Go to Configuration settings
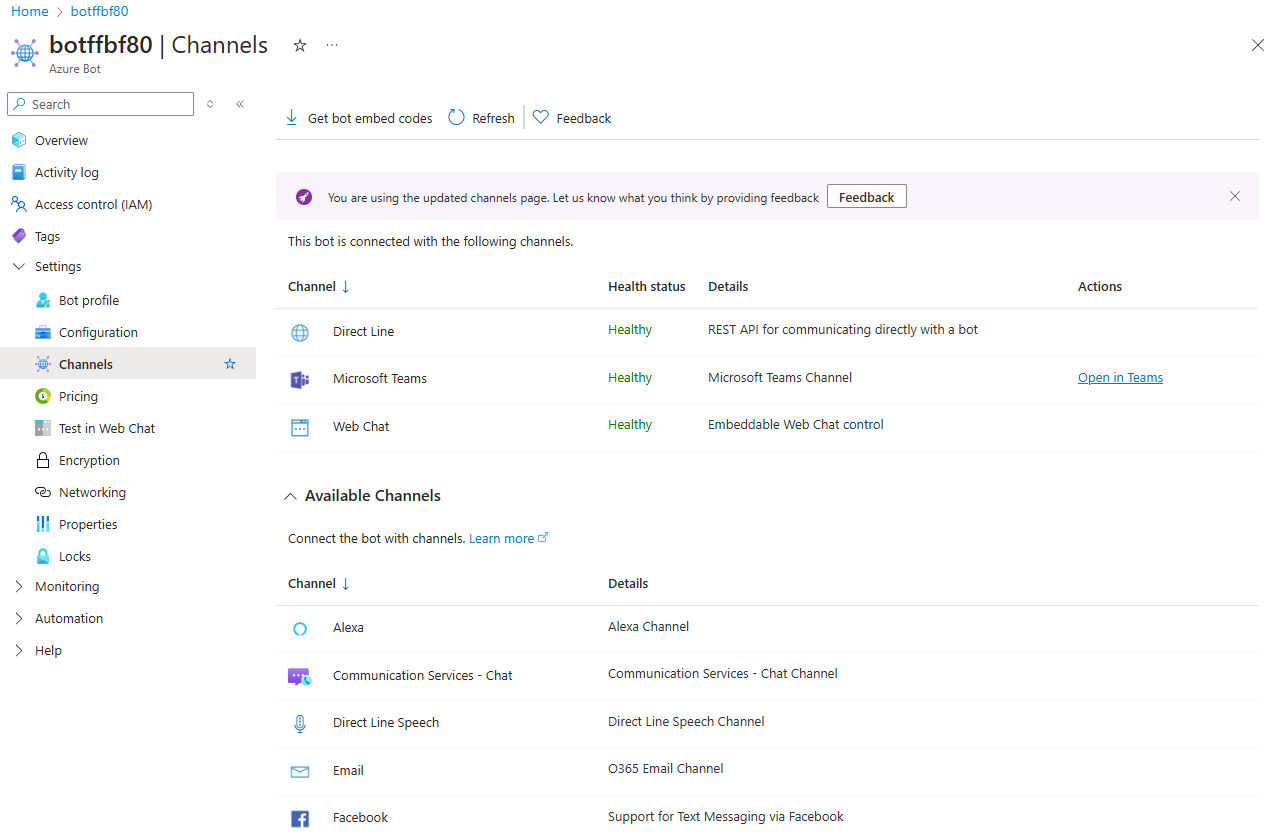 pyautogui.click(x=98, y=332)
